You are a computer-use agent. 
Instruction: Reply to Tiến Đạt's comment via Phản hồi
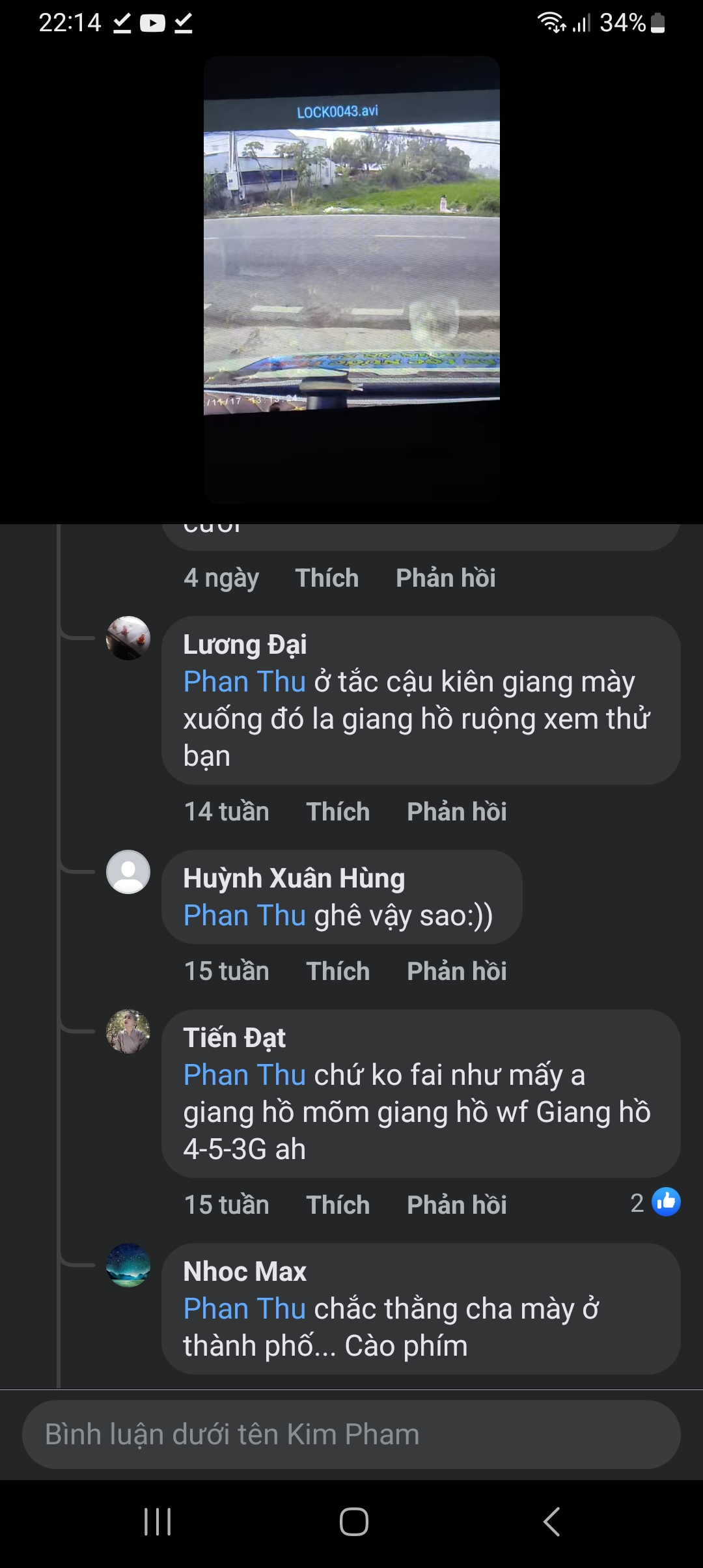(457, 1205)
